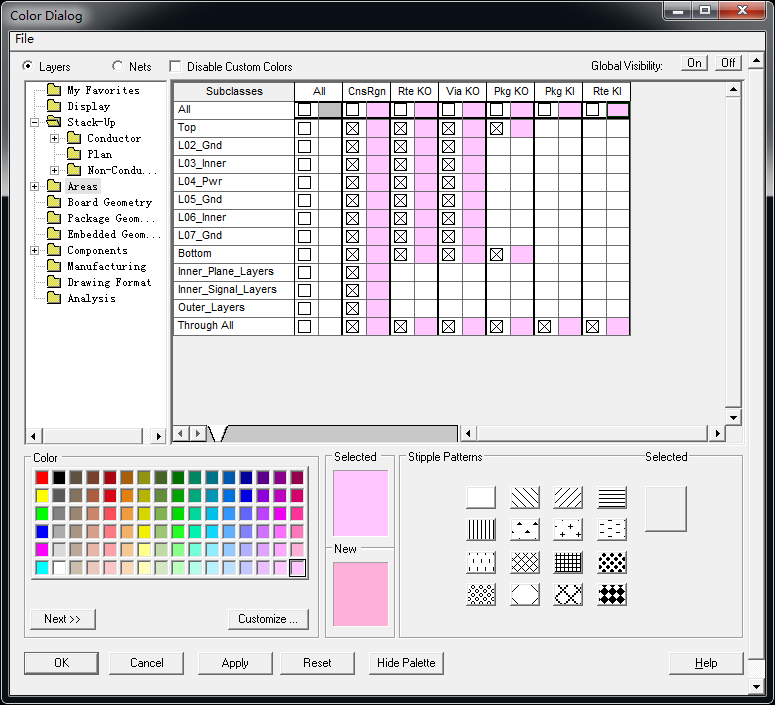
Task: Select the horizontal lines stipple pattern
Action: click(612, 498)
